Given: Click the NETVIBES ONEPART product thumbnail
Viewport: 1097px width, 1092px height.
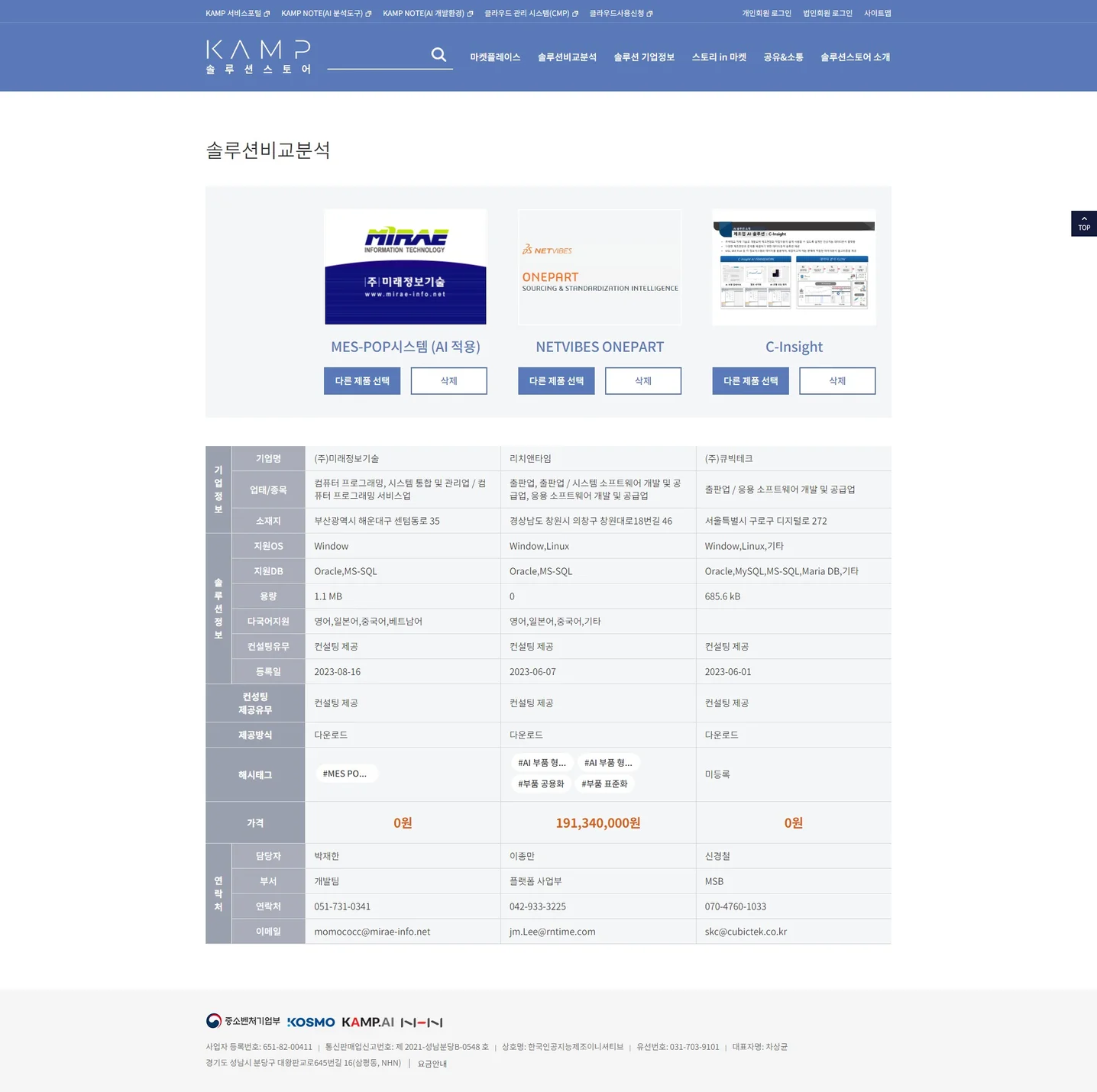Looking at the screenshot, I should [600, 267].
